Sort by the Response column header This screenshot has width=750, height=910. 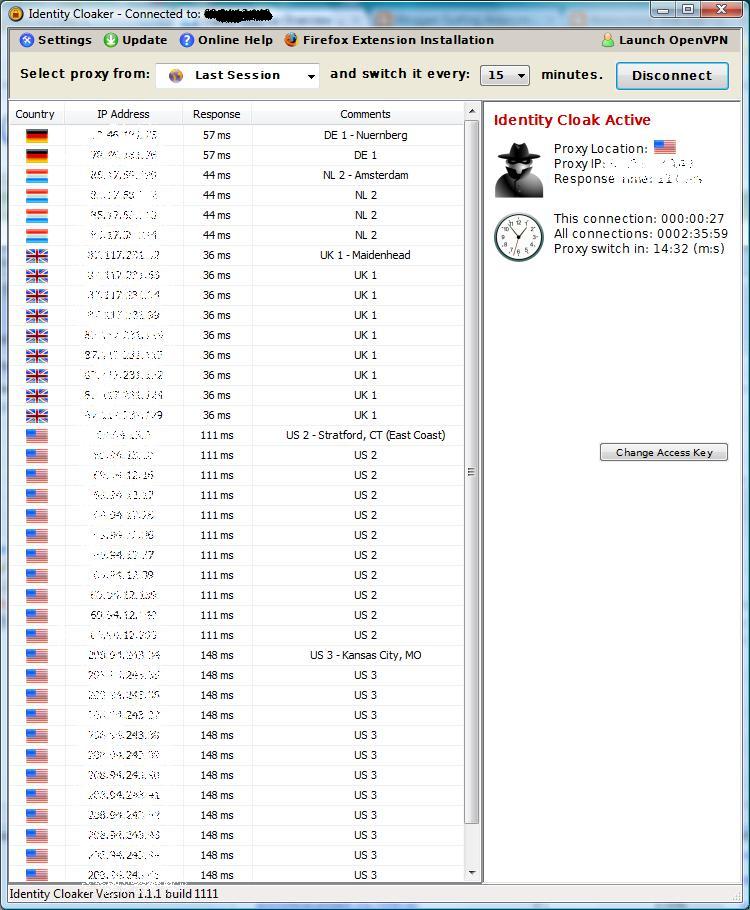pos(217,114)
